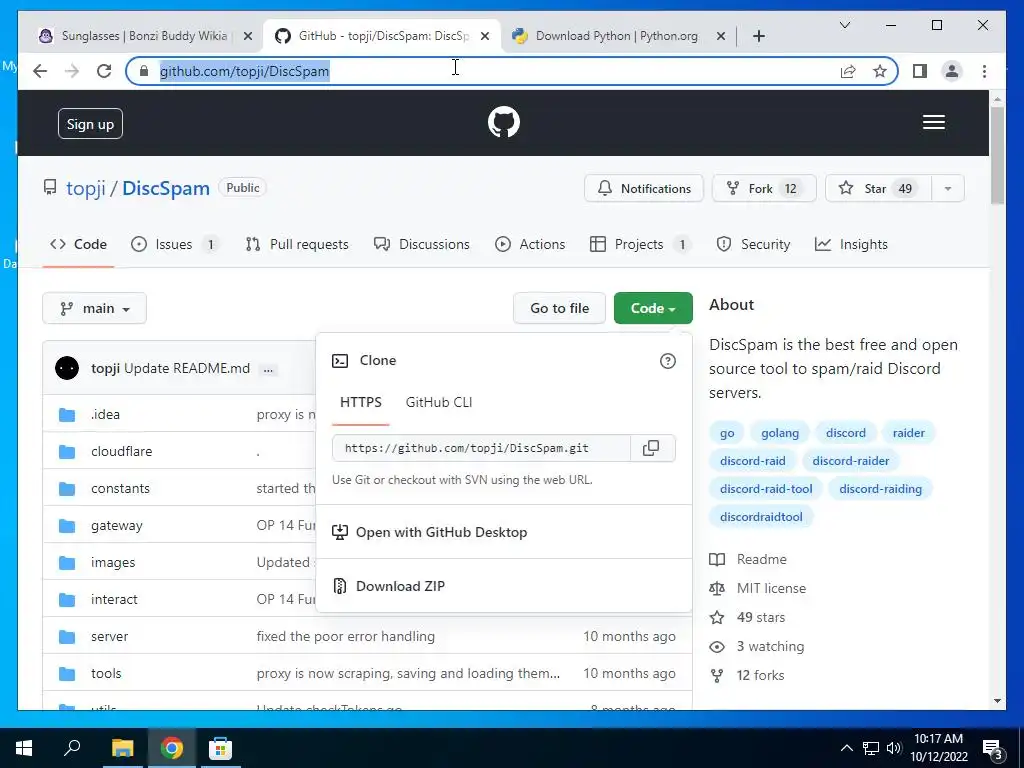Open the Discussions tab

click(421, 244)
